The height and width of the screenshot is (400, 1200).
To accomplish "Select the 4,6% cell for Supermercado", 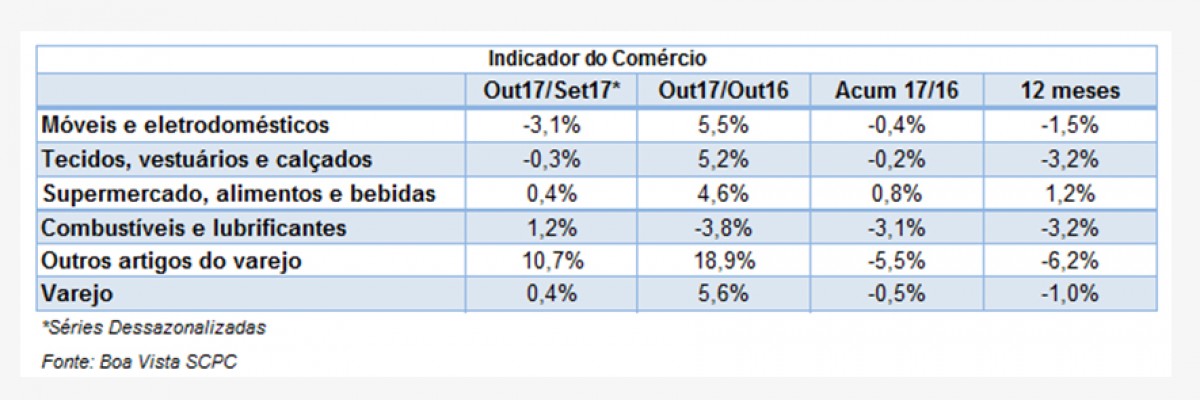I will coord(724,194).
